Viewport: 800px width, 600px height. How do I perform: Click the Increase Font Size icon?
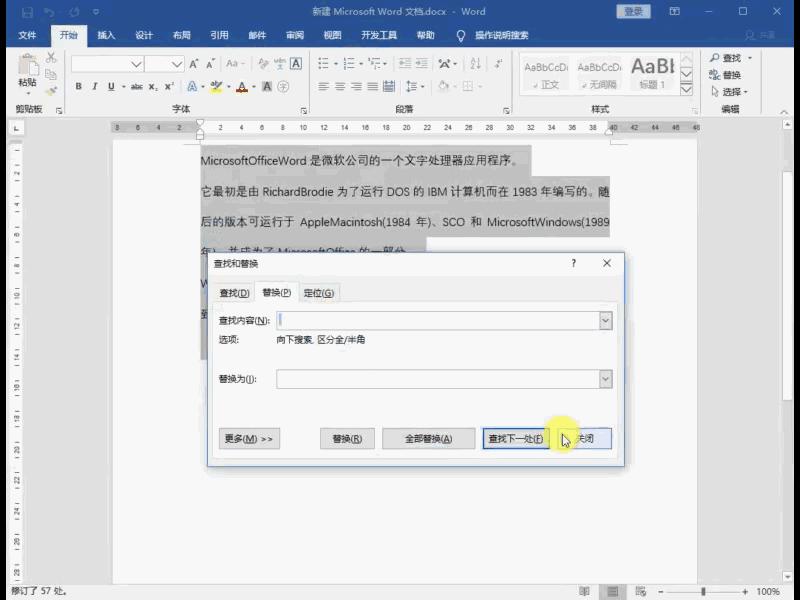tap(191, 65)
